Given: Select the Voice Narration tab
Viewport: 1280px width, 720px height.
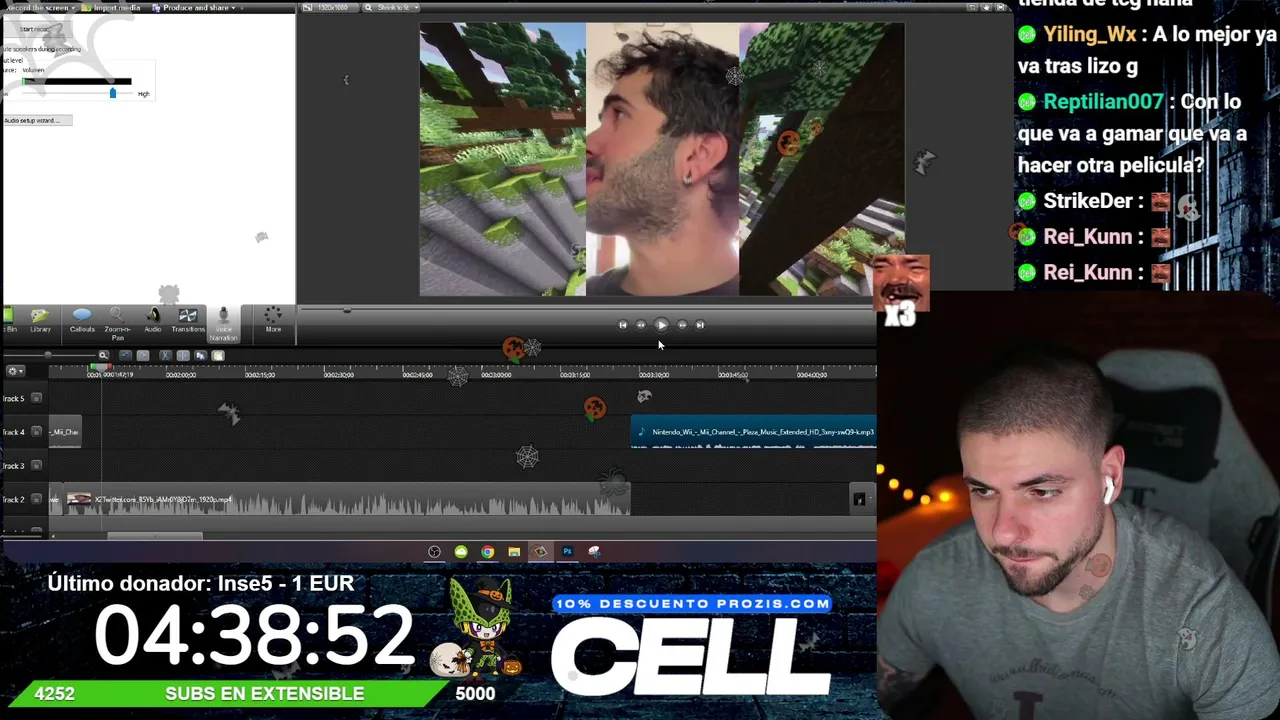Looking at the screenshot, I should click(x=223, y=324).
